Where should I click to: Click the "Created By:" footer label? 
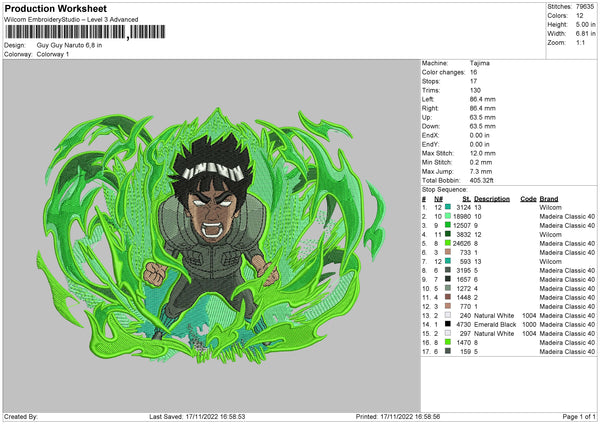coord(21,417)
